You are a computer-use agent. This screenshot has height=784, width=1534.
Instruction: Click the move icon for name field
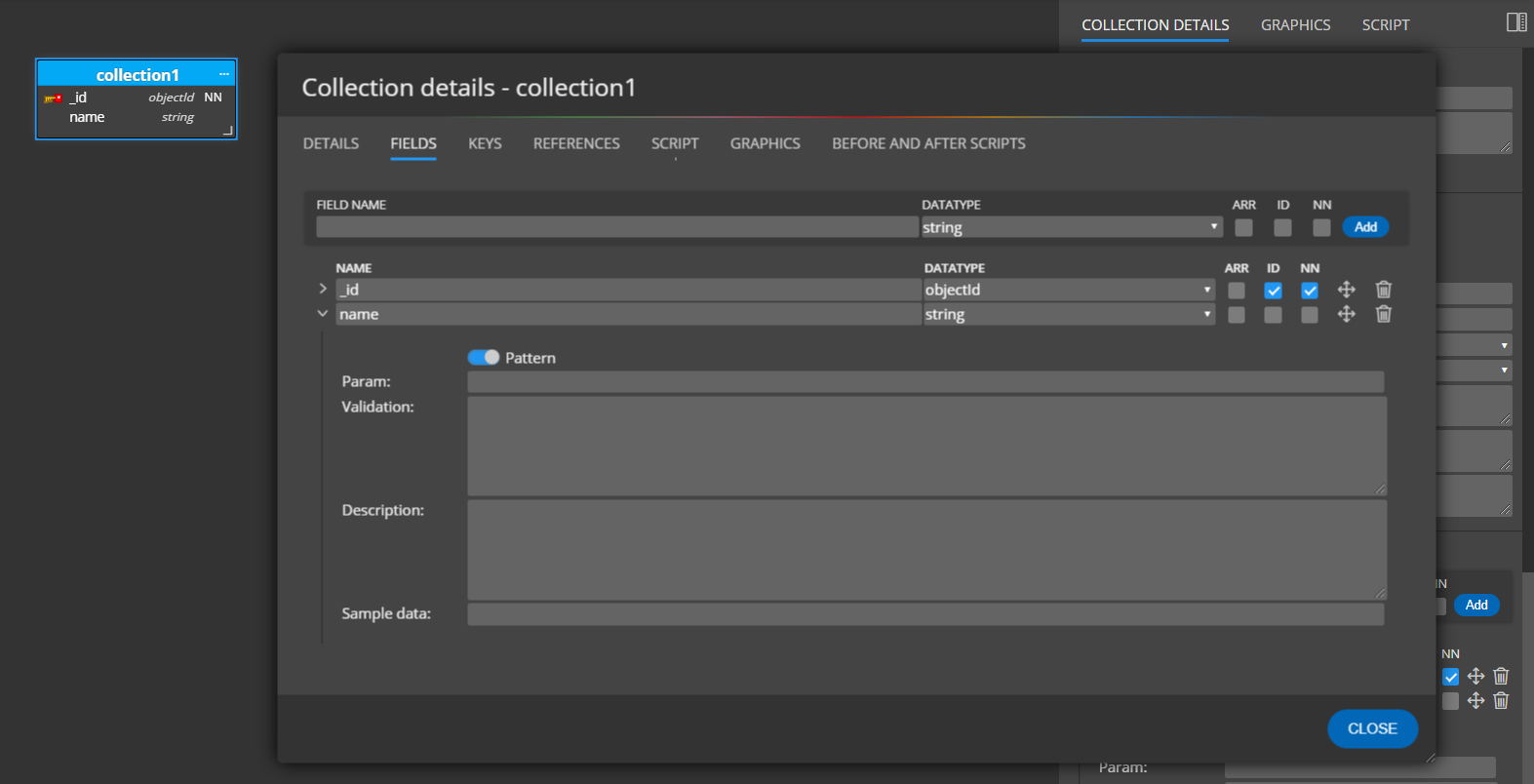[1347, 314]
